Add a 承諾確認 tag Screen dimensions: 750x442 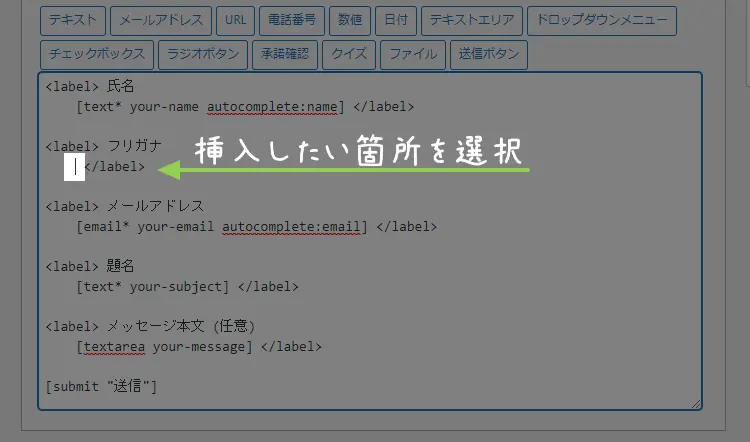[x=285, y=55]
